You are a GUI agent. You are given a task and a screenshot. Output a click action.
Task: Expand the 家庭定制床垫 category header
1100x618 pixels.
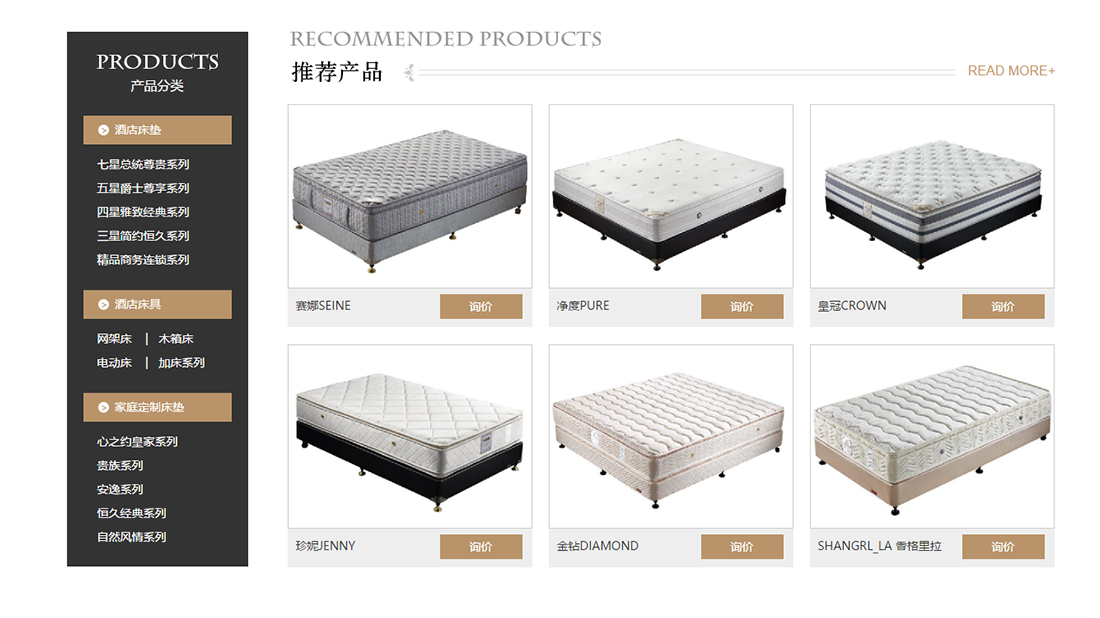click(157, 407)
